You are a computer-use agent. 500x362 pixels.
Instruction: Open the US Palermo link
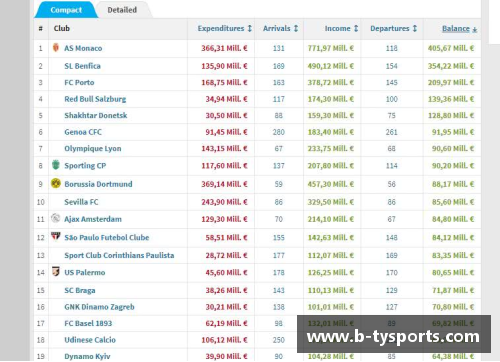coord(85,272)
